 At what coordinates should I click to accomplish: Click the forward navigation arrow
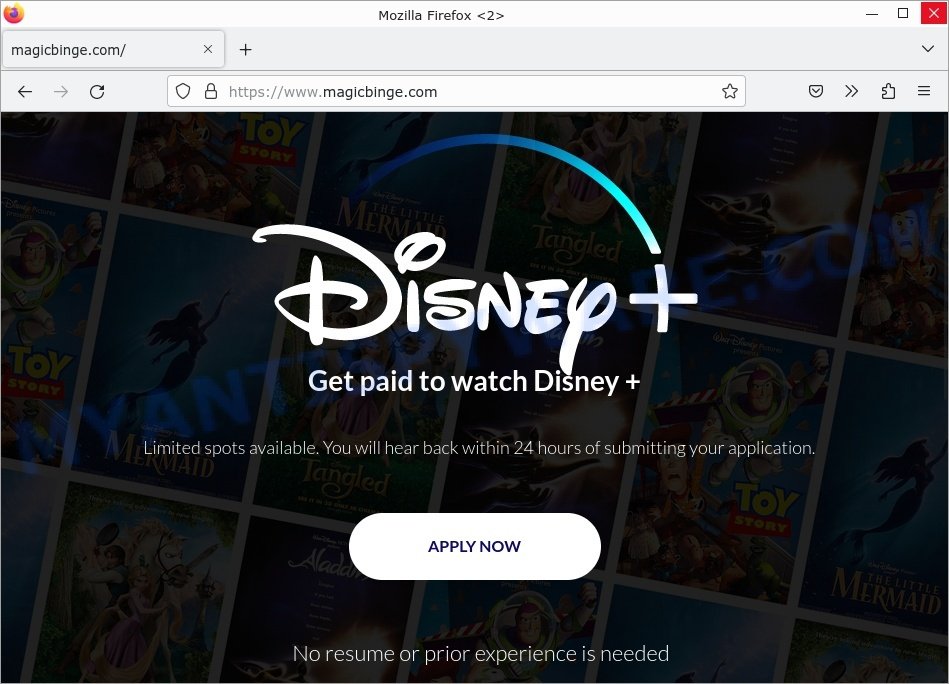tap(61, 91)
